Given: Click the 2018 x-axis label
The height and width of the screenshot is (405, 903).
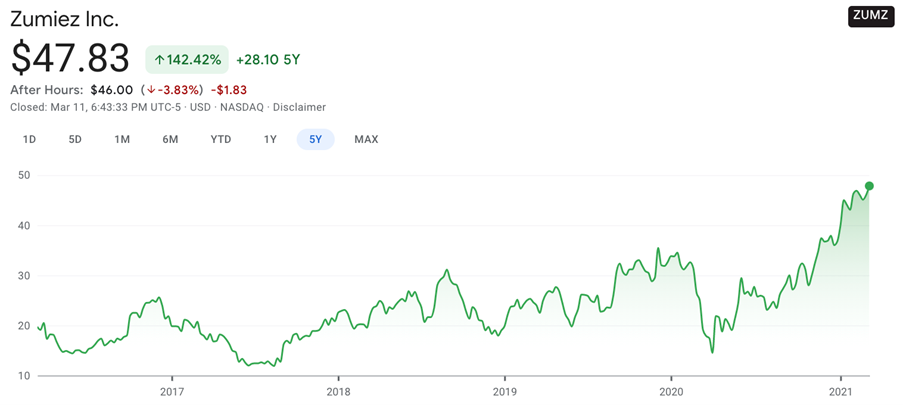Looking at the screenshot, I should pyautogui.click(x=338, y=393).
